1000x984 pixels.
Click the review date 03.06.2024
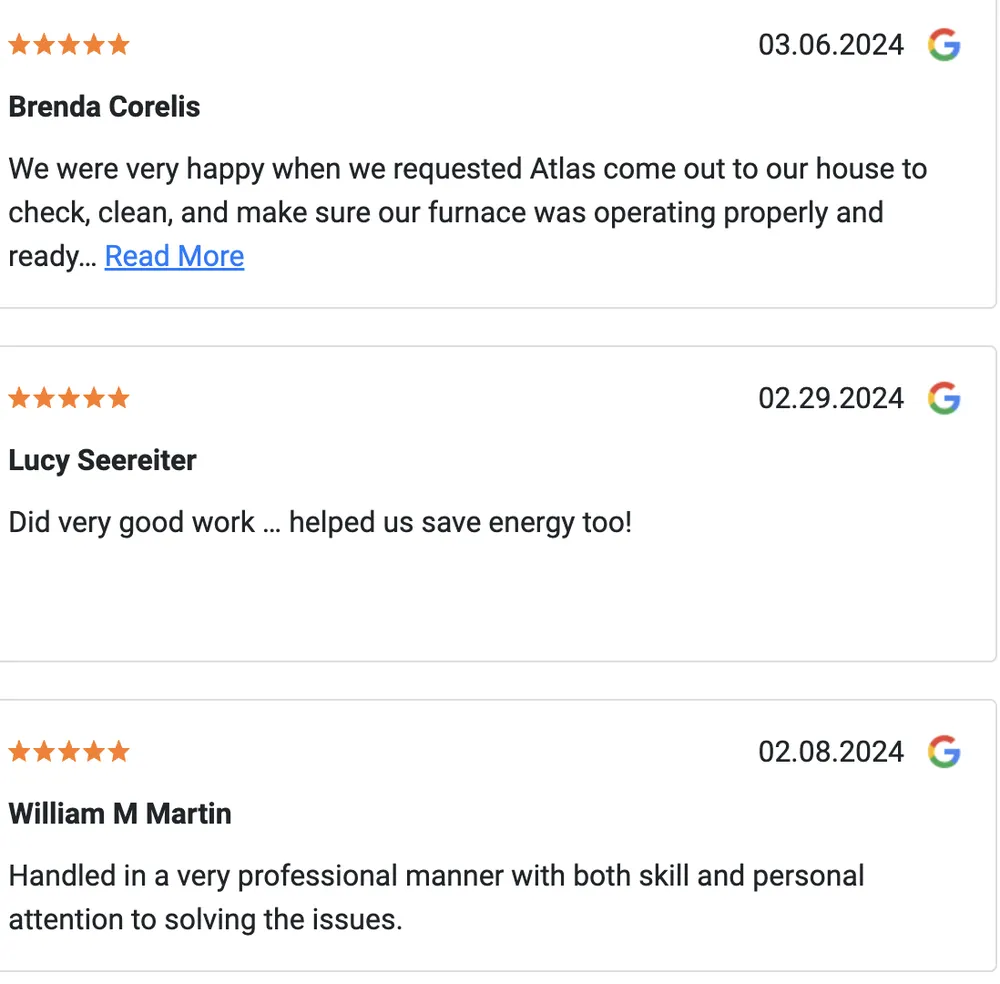[831, 45]
